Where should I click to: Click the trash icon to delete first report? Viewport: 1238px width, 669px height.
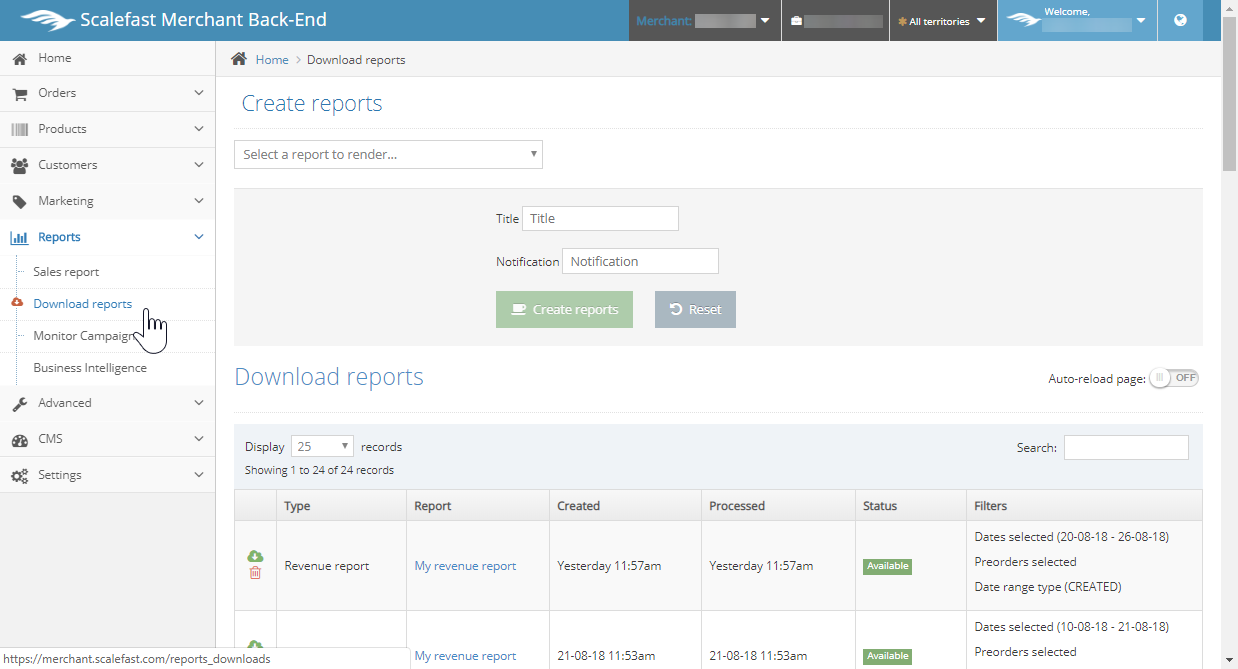[255, 573]
